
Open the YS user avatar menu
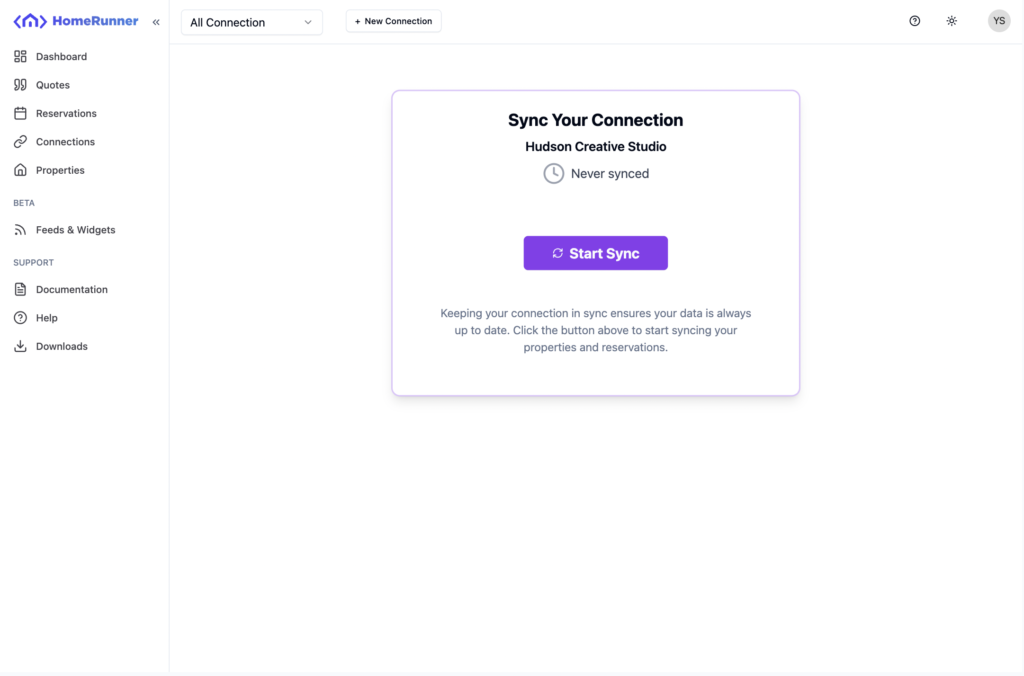click(999, 21)
